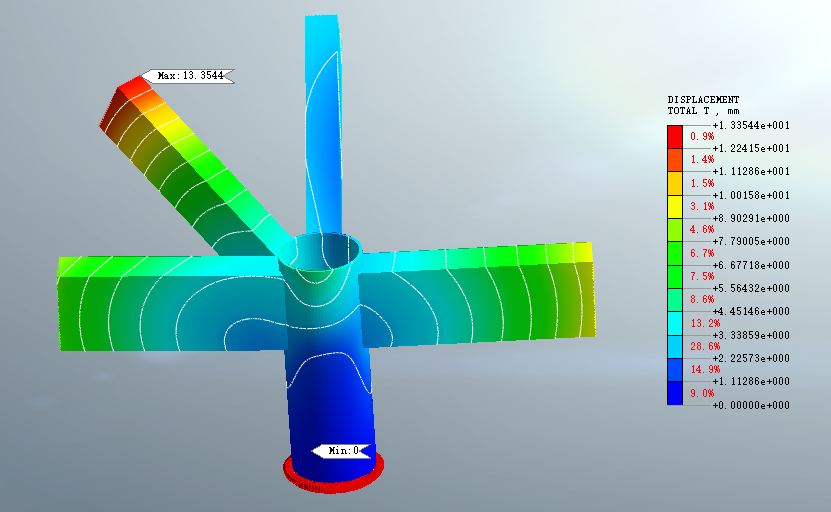Click the DISPLACEMENT legend title
This screenshot has height=512, width=831.
click(703, 100)
